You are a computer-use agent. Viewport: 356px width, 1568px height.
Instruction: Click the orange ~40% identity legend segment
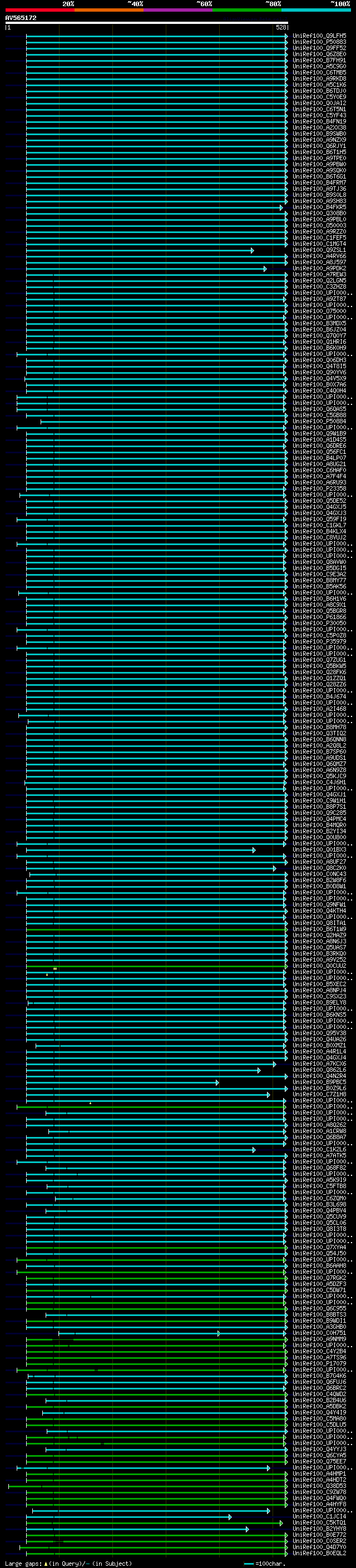pos(109,10)
